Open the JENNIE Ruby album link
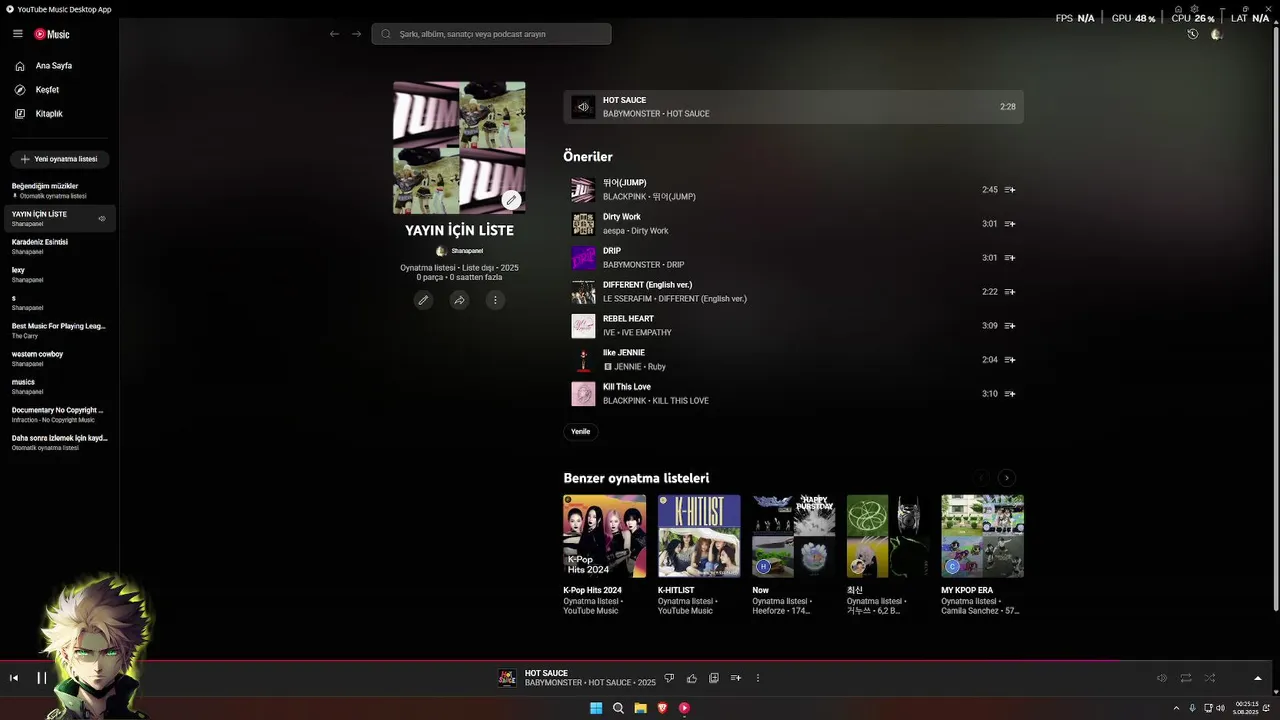The width and height of the screenshot is (1280, 720). 657,367
